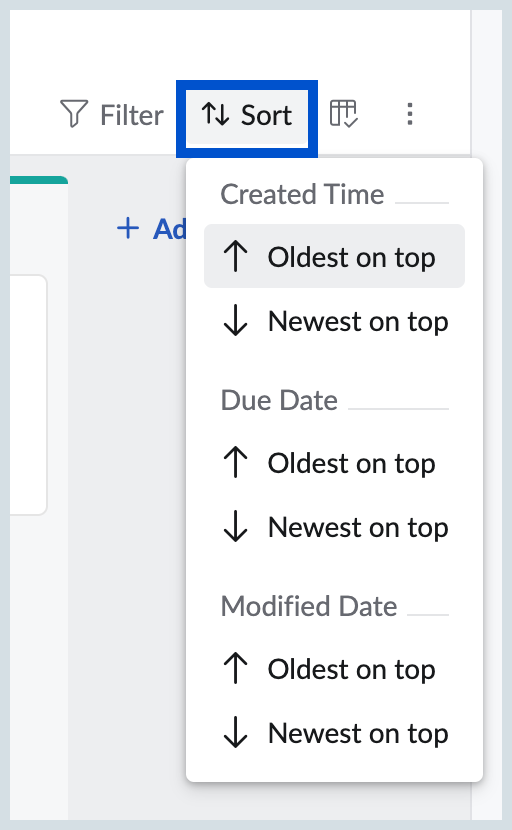Choose Modified Date Oldest on top
Viewport: 512px width, 830px height.
pyautogui.click(x=334, y=669)
